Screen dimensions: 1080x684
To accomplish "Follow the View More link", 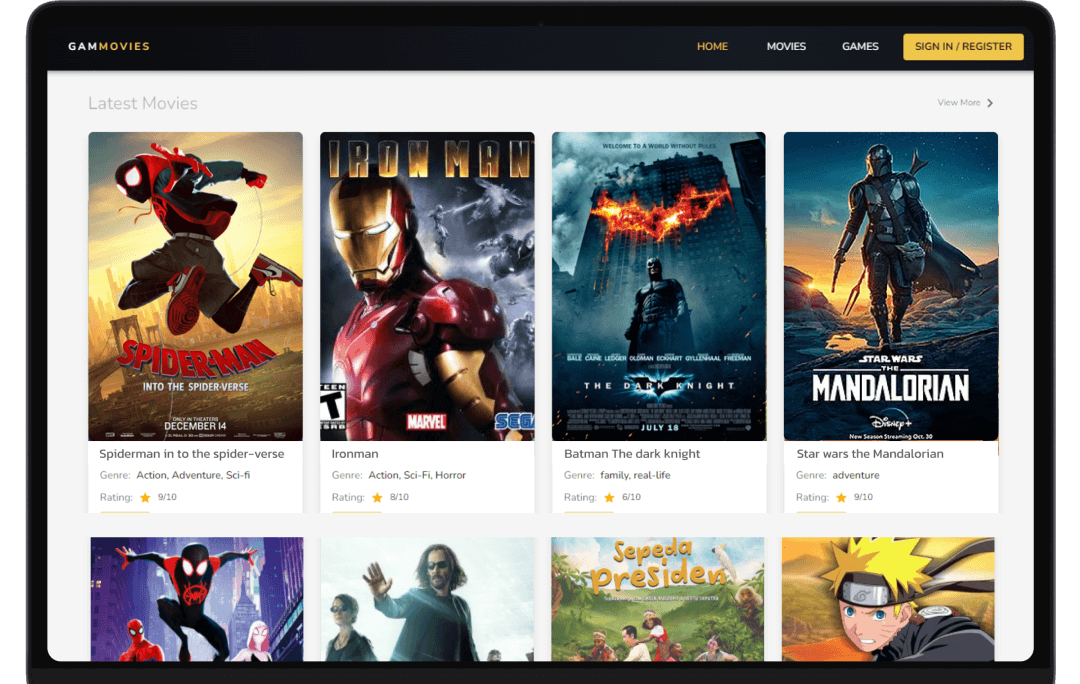I will point(959,103).
